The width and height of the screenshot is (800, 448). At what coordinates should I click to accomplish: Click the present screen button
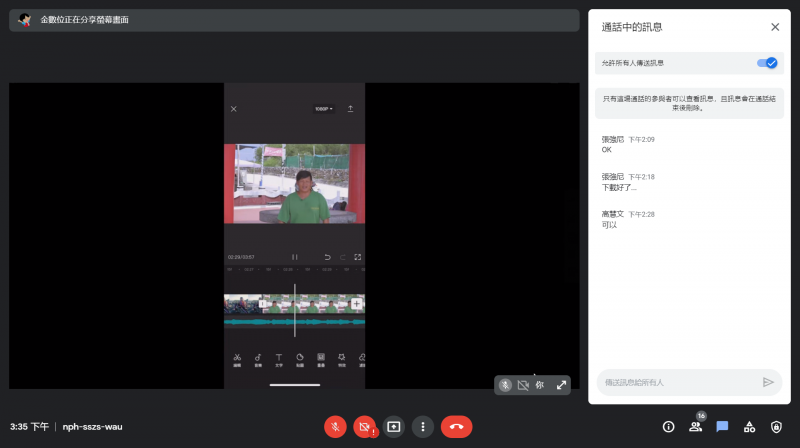(x=394, y=426)
